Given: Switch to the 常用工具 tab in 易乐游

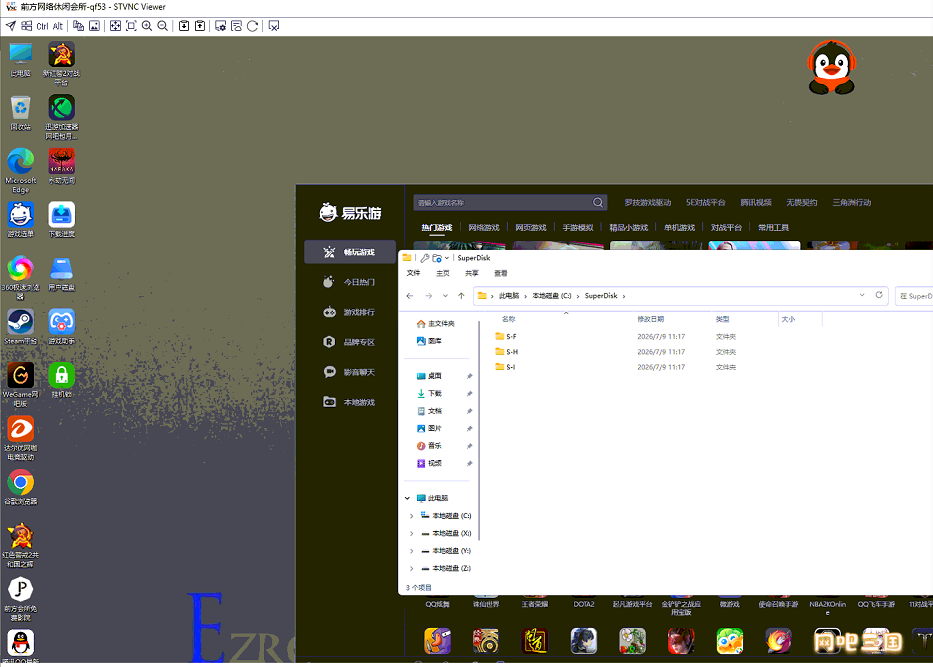Looking at the screenshot, I should (773, 227).
